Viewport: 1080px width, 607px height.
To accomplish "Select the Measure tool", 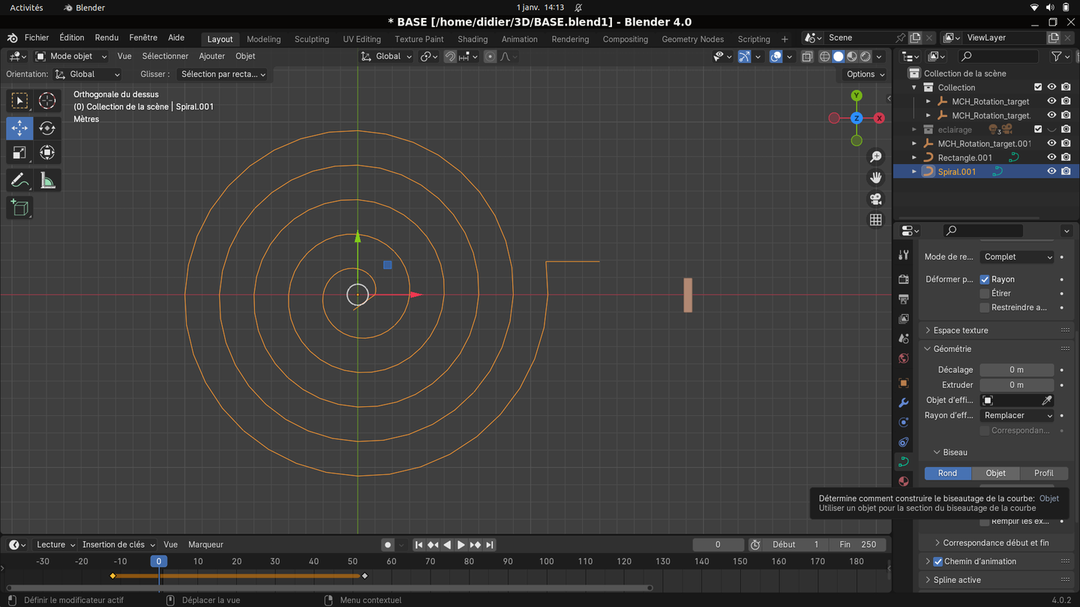I will click(47, 180).
